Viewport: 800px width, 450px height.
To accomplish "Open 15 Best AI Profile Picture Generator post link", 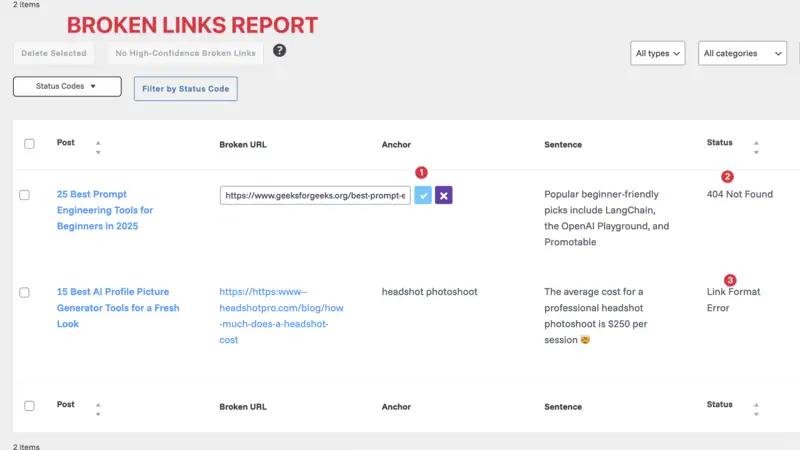I will (118, 308).
